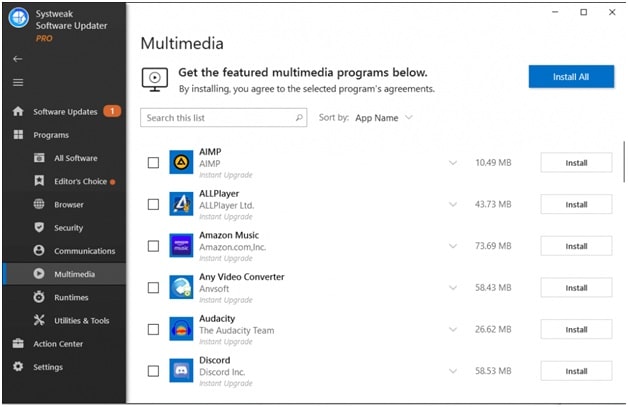The width and height of the screenshot is (628, 407).
Task: Install Audacity
Action: [x=576, y=329]
